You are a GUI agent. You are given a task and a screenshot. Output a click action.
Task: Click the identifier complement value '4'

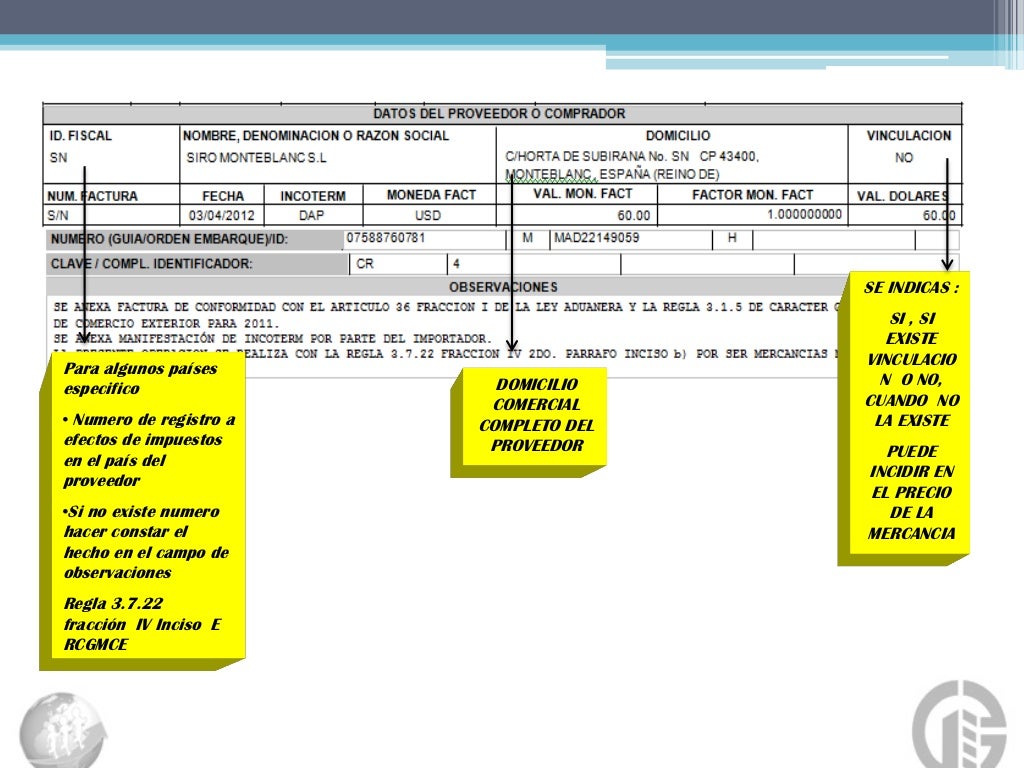click(456, 264)
